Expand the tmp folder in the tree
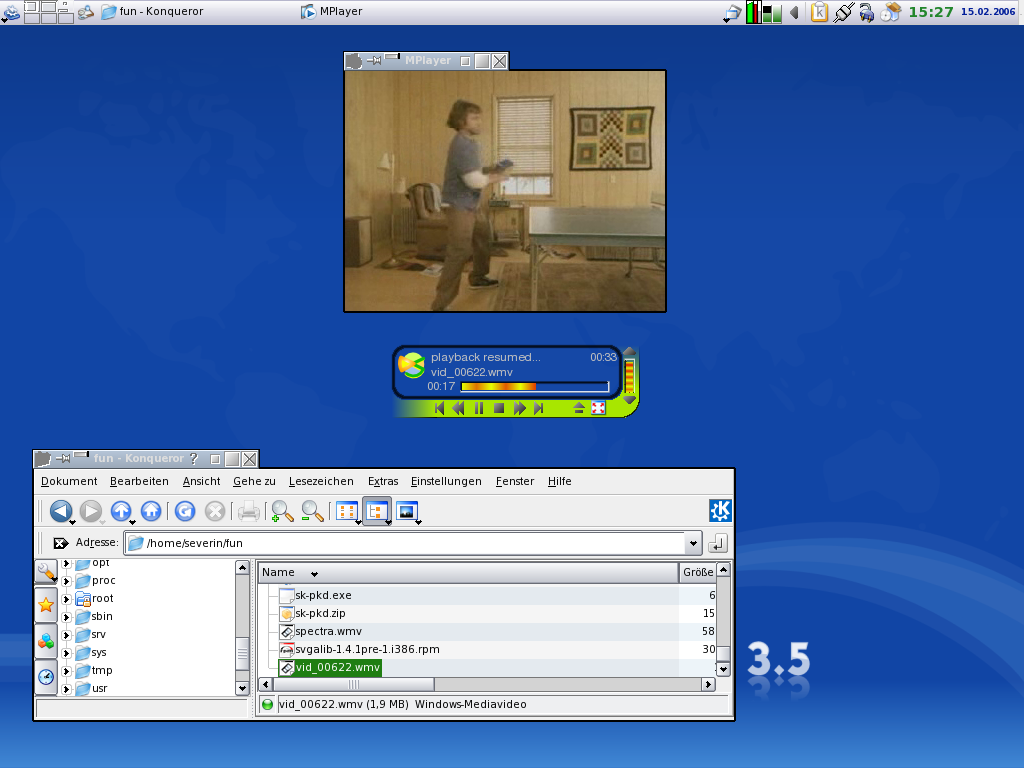 click(x=66, y=671)
